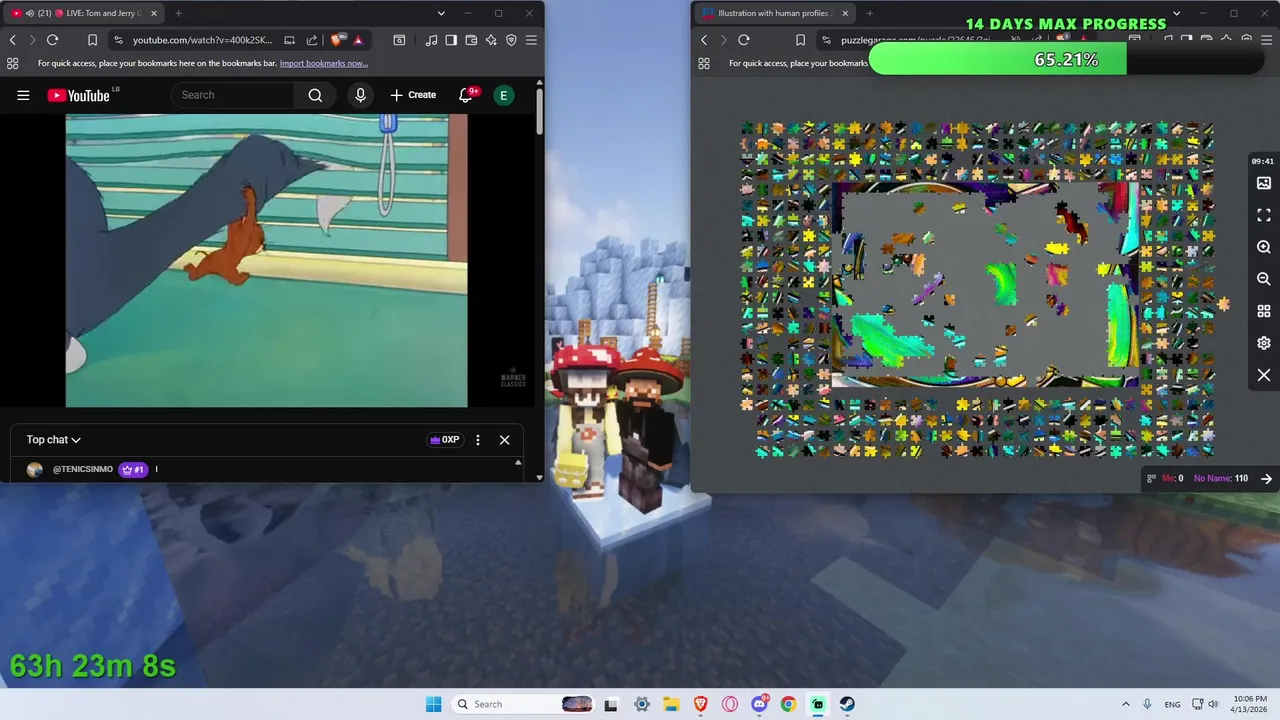Open Leo AI sparkle icon in YouTube window
This screenshot has height=720, width=1280.
[491, 40]
